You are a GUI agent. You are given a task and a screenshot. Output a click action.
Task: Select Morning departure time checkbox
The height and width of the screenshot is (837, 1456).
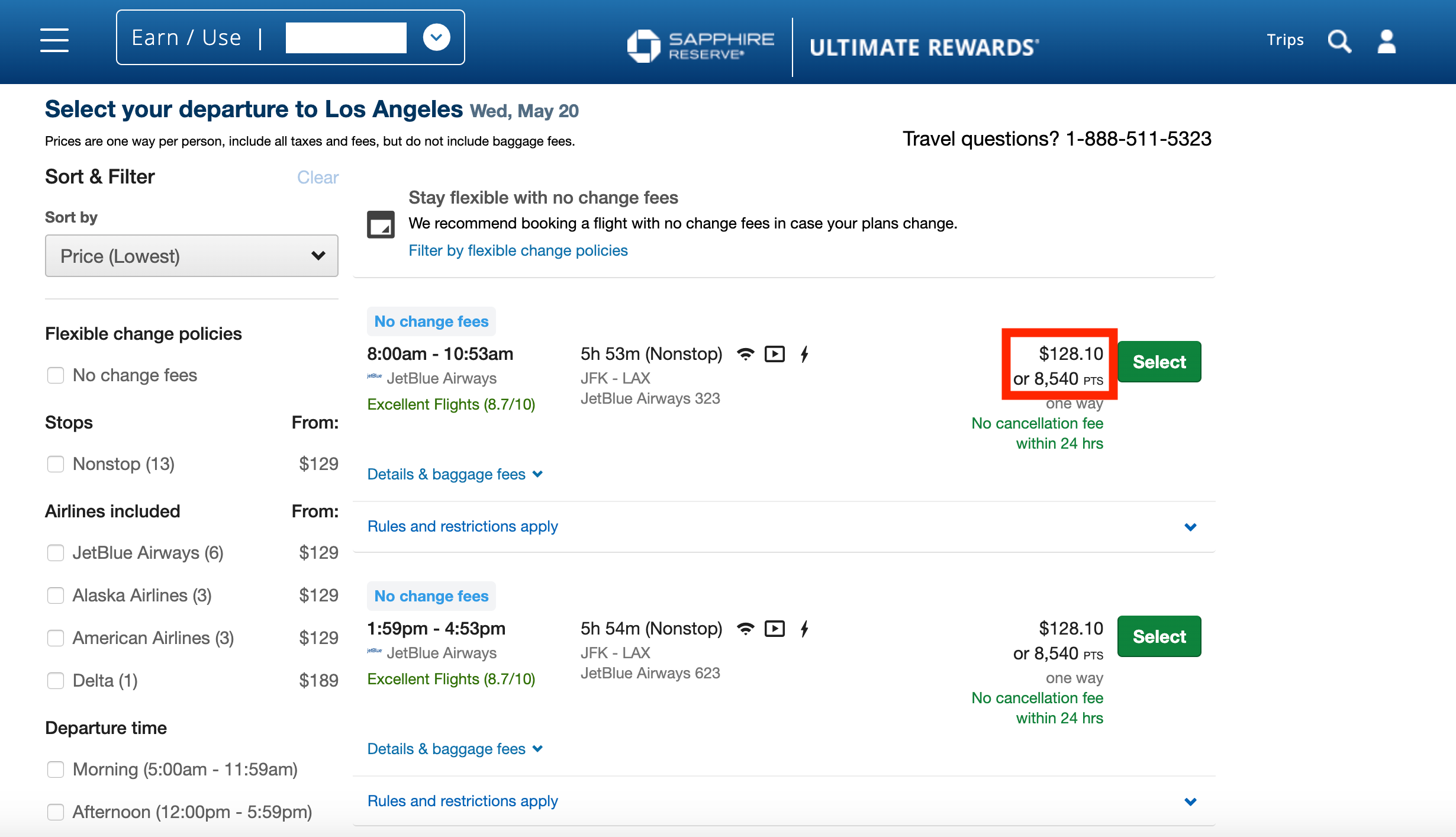tap(56, 770)
